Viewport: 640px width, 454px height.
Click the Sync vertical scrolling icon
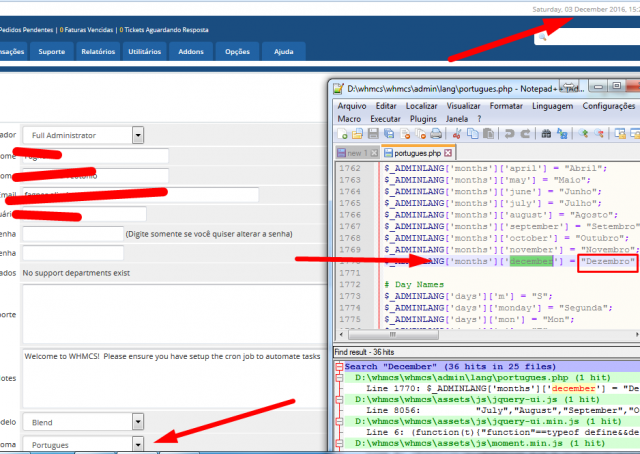[620, 134]
